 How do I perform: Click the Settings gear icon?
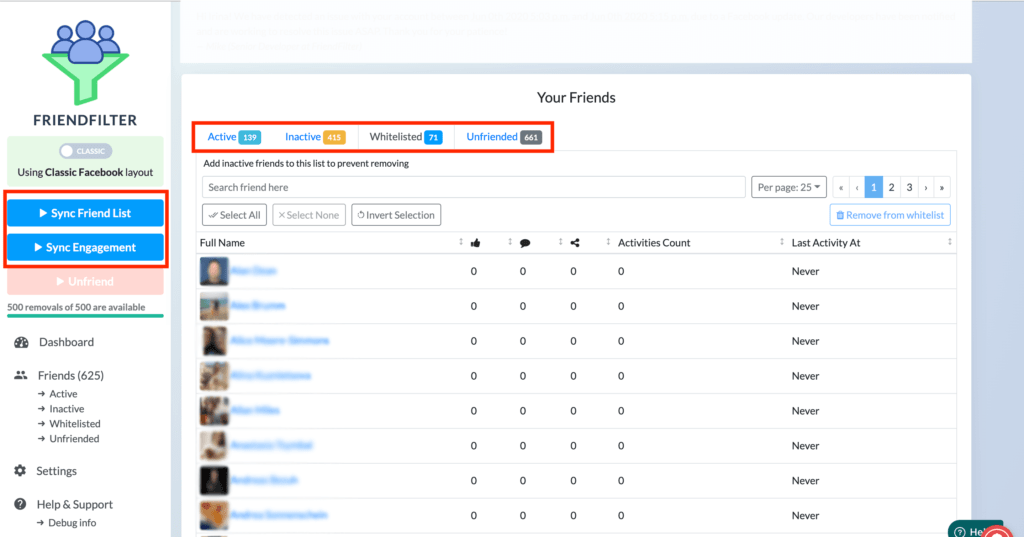(20, 471)
